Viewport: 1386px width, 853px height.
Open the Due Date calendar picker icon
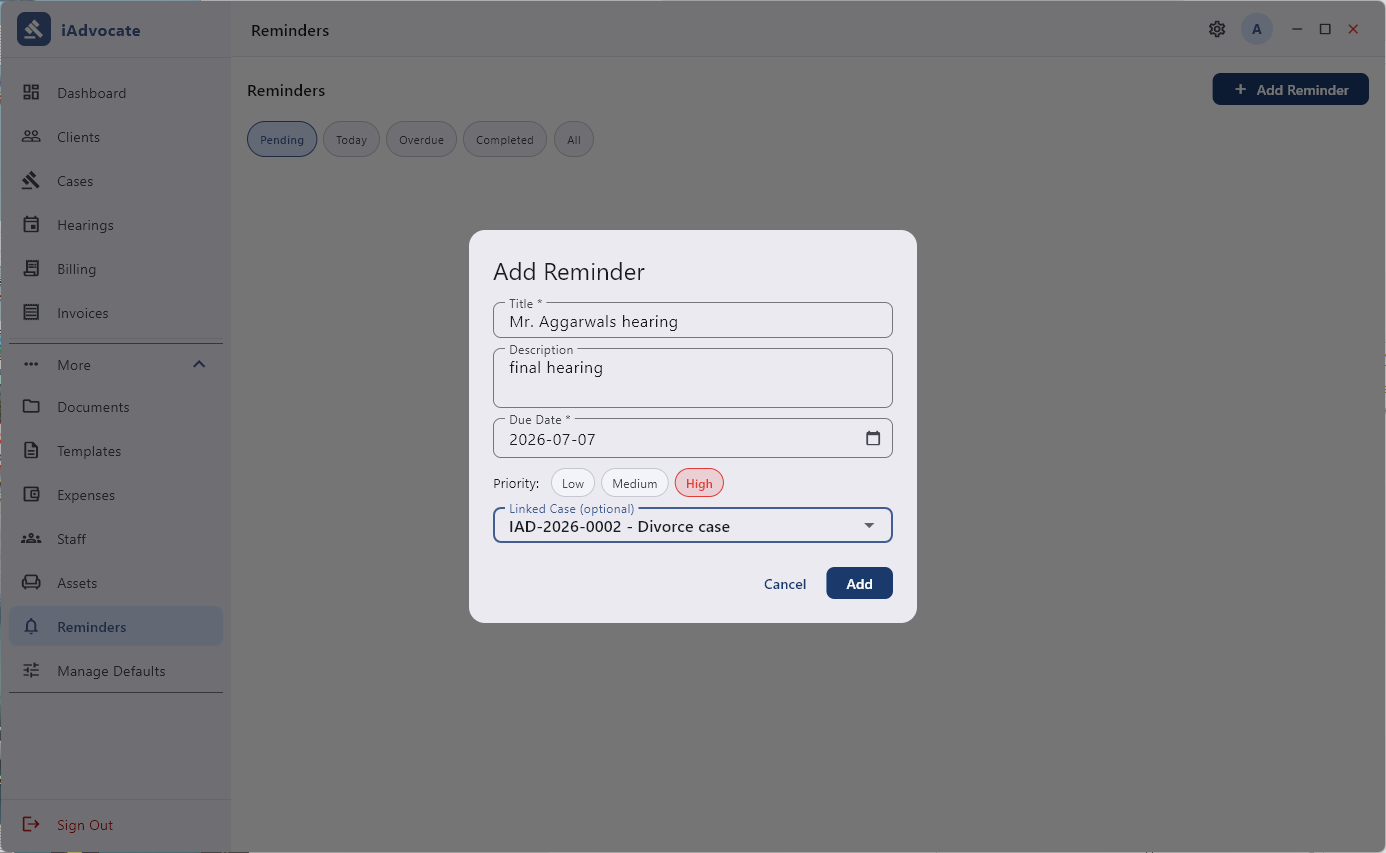coord(873,438)
